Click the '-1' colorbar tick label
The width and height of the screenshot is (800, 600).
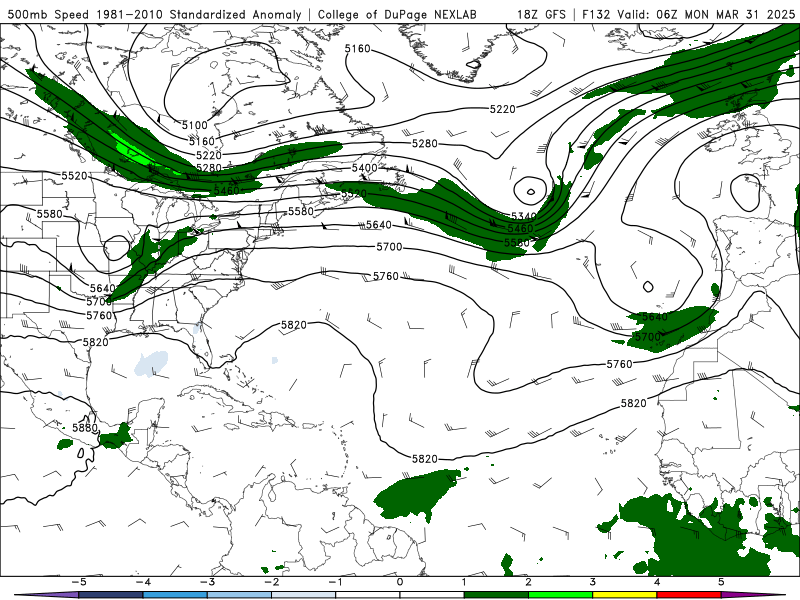pyautogui.click(x=336, y=582)
